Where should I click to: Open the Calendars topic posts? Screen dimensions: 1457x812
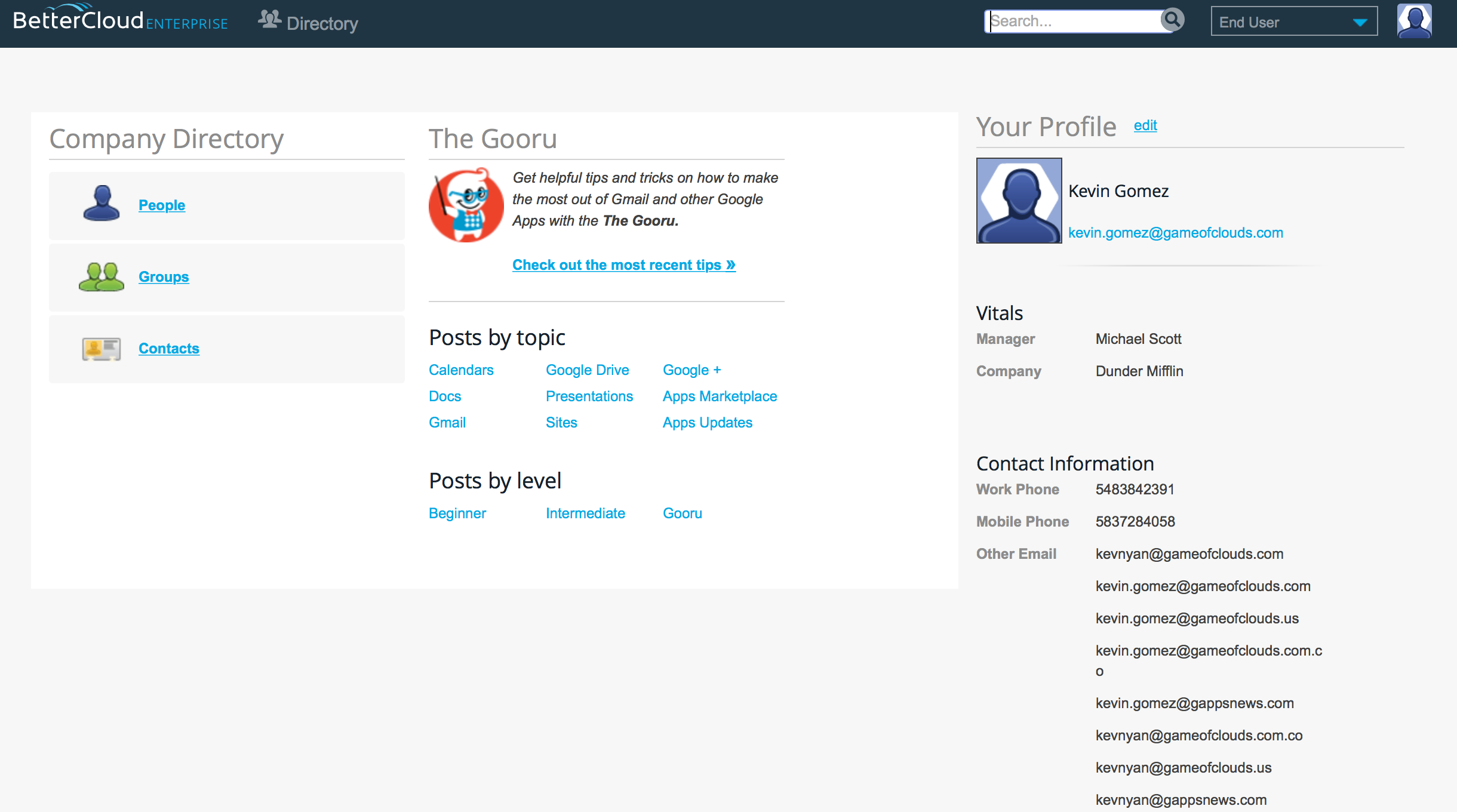(x=461, y=370)
